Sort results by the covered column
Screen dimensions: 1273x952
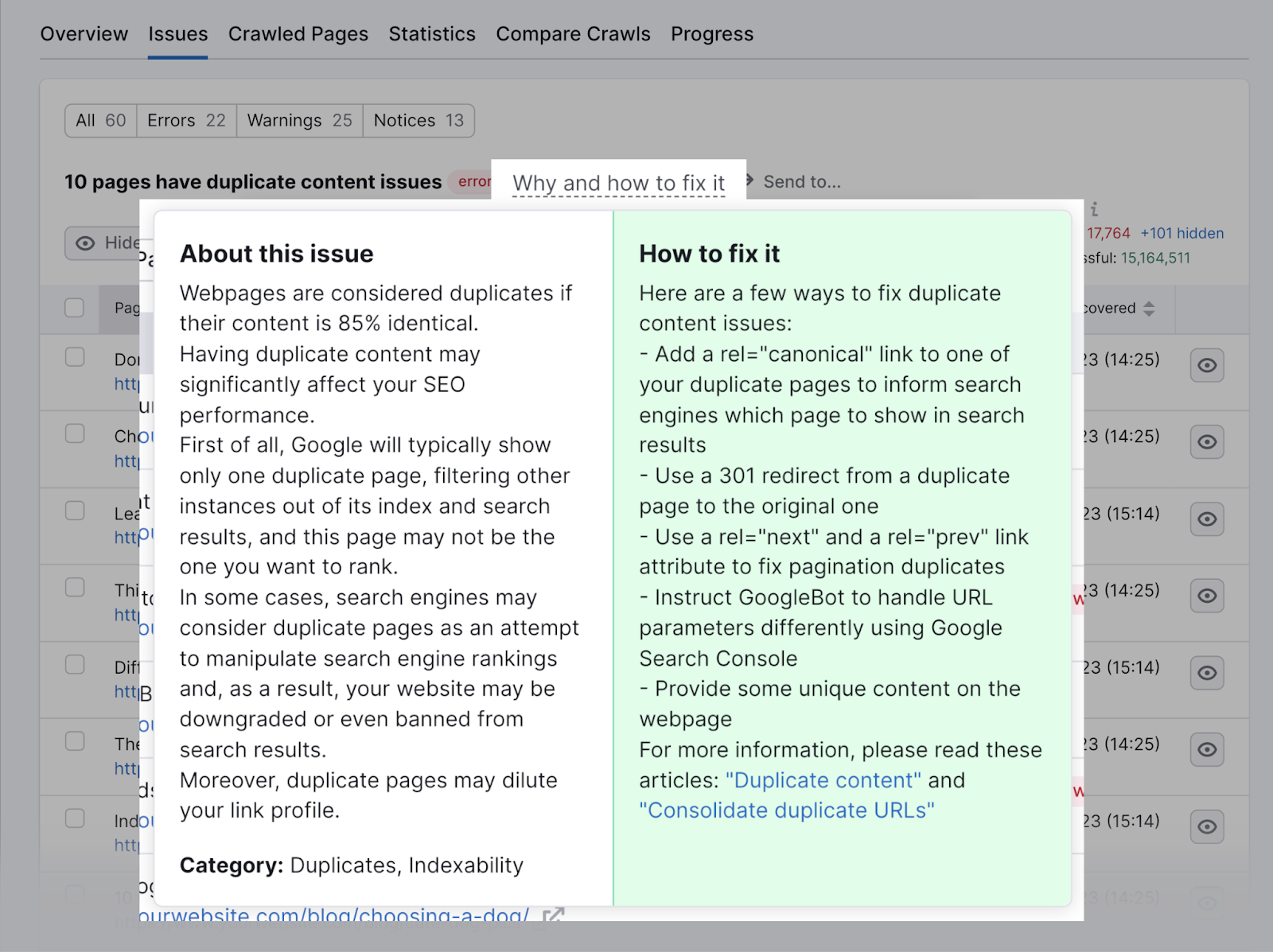coord(1150,309)
